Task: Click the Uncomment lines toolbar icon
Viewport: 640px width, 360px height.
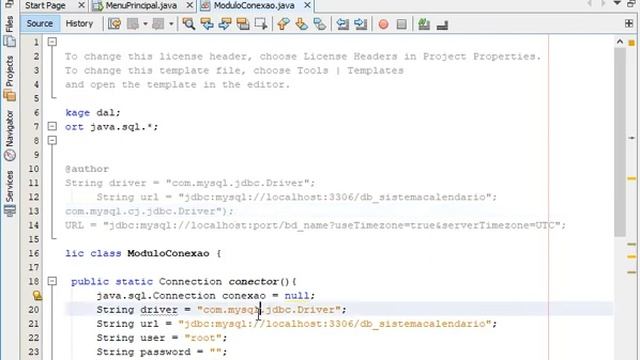Action: point(442,24)
